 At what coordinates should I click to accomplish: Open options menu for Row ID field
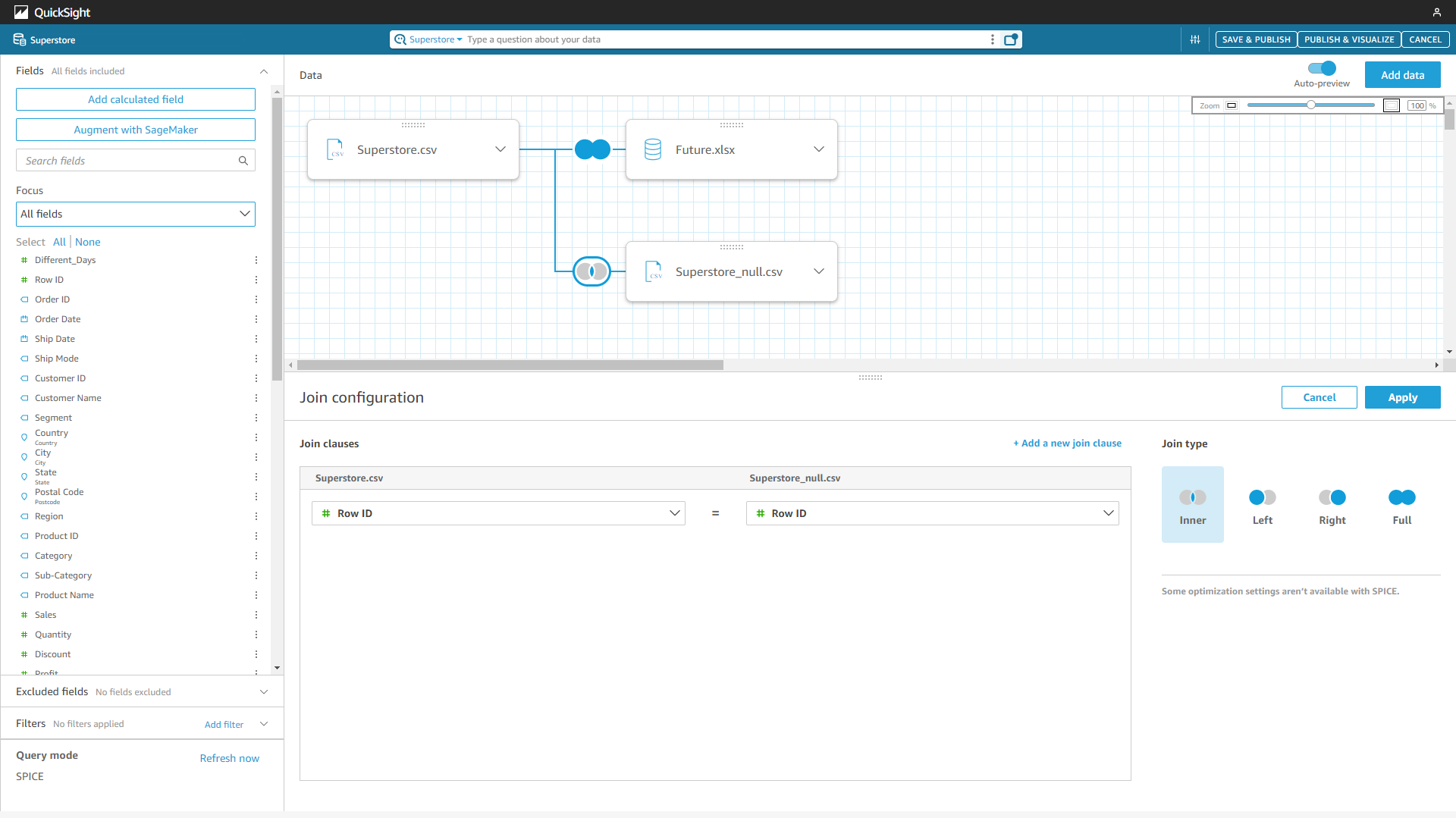(x=256, y=280)
